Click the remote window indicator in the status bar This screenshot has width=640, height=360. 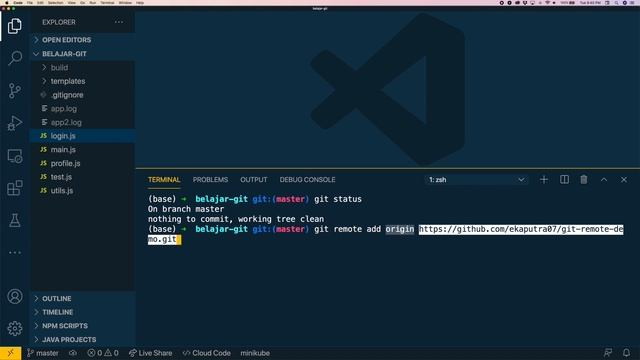[11, 353]
